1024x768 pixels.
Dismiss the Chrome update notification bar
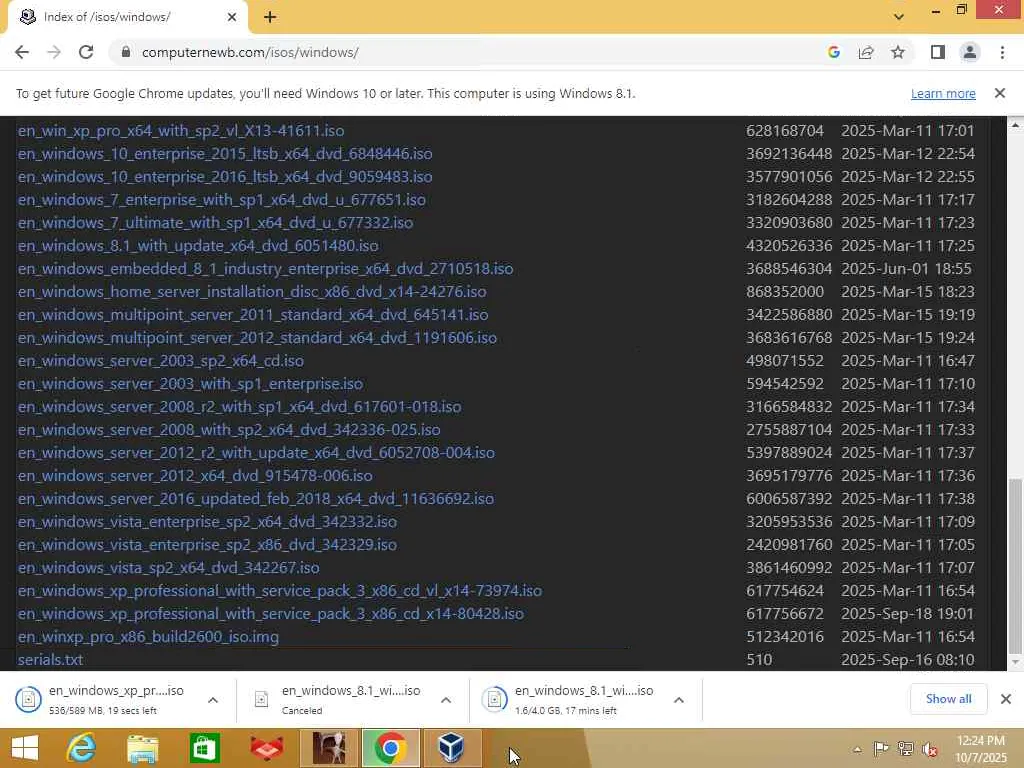[x=999, y=93]
